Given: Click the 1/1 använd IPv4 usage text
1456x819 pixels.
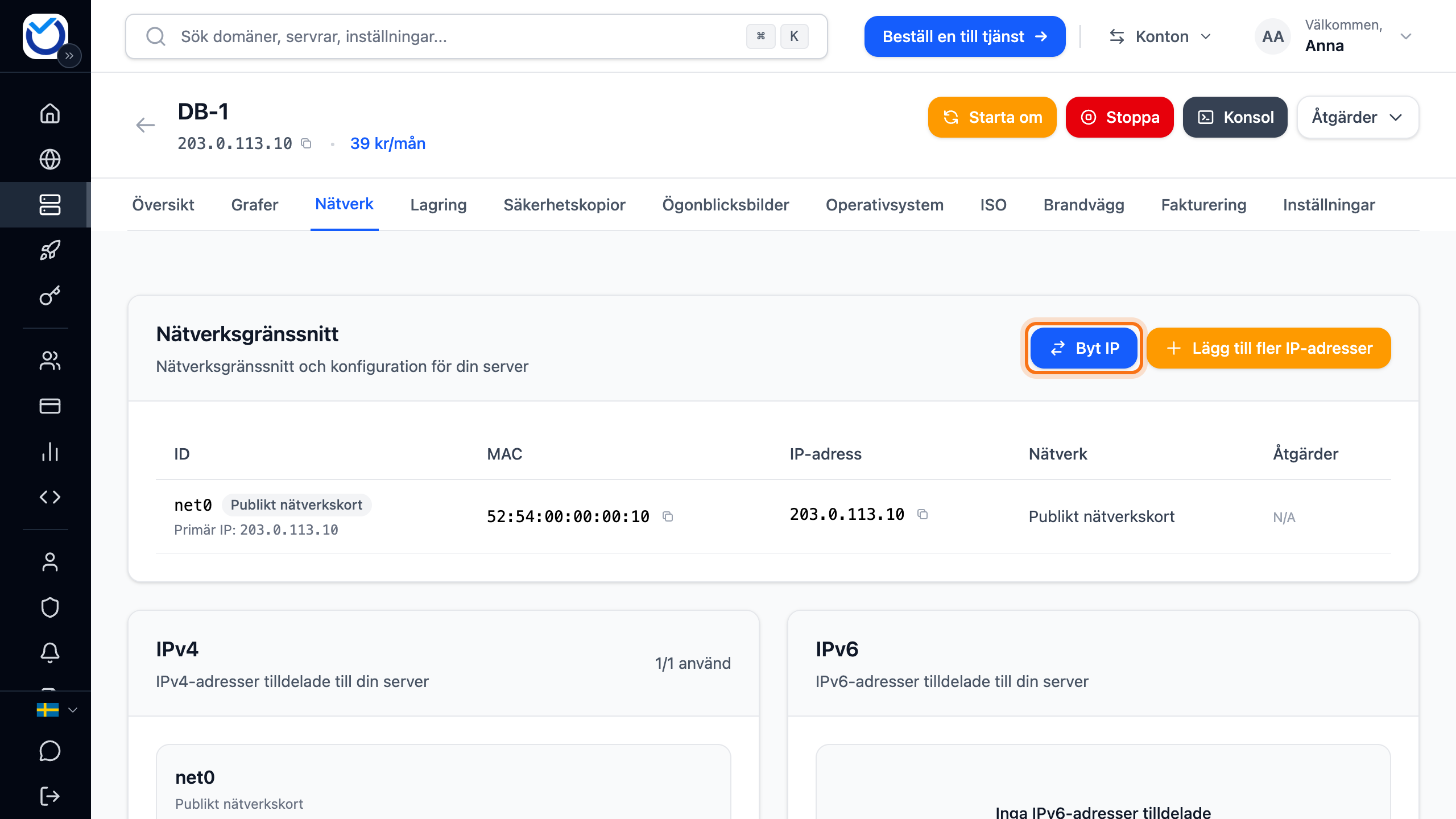Looking at the screenshot, I should (693, 663).
